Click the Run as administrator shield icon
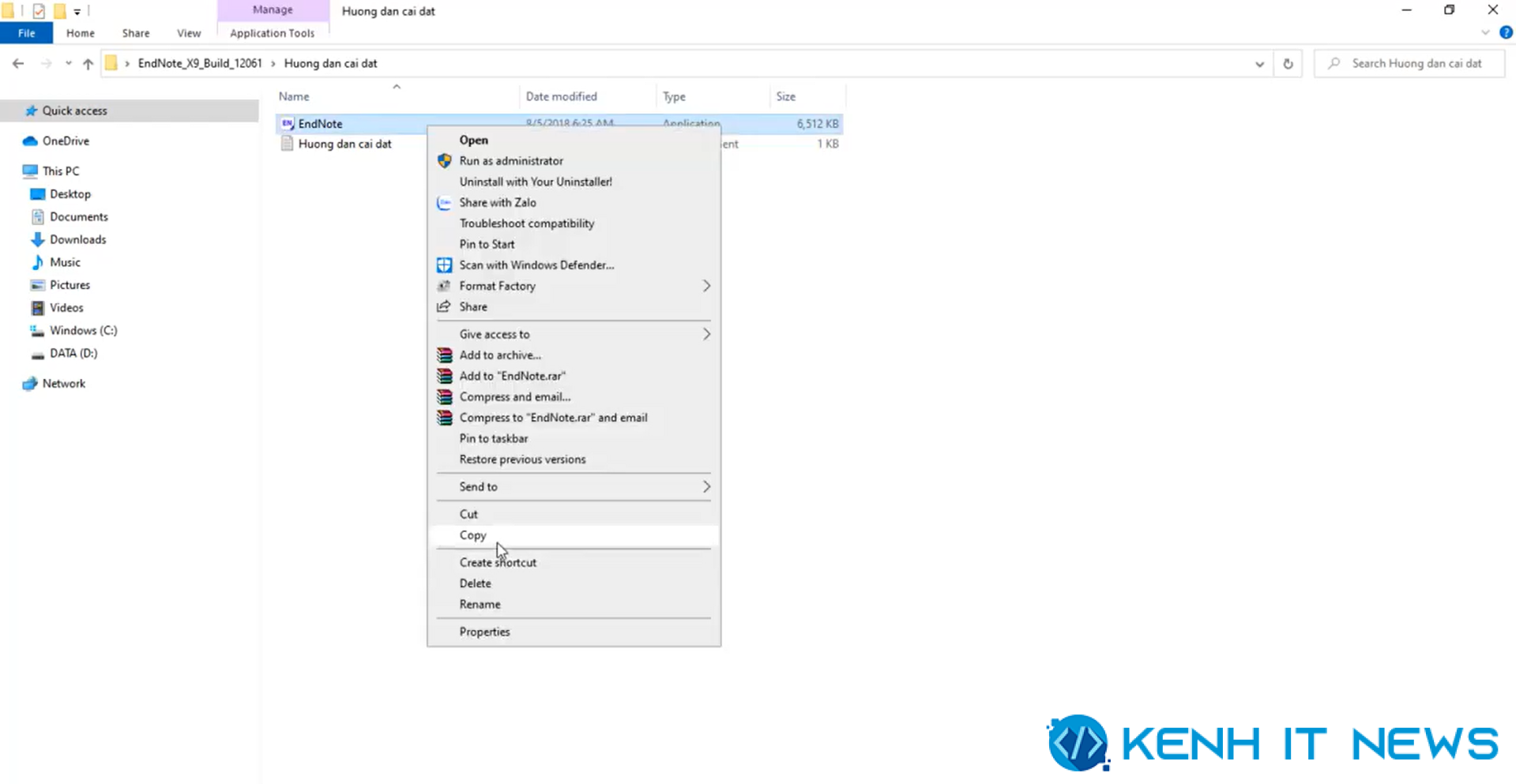 [445, 160]
